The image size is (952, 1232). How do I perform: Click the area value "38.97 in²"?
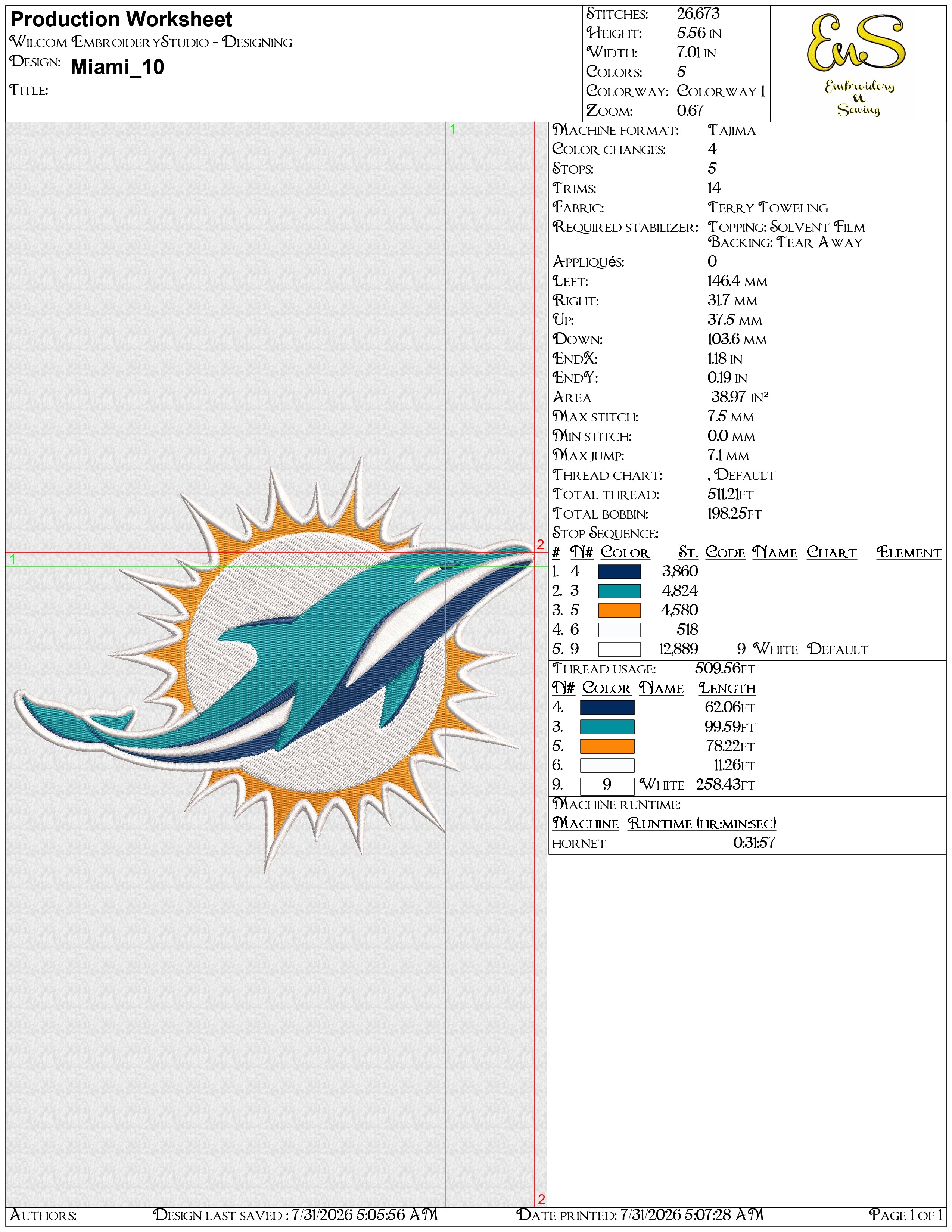click(740, 396)
